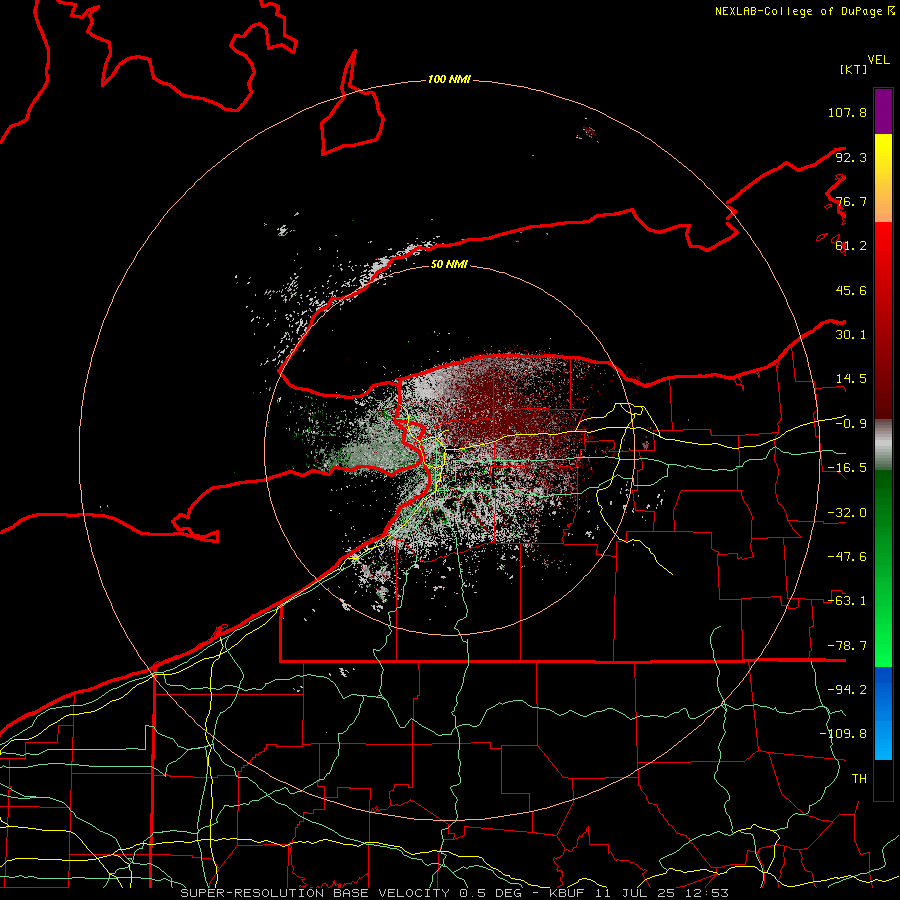Select the 14.5 scale value
The height and width of the screenshot is (900, 900).
point(851,379)
